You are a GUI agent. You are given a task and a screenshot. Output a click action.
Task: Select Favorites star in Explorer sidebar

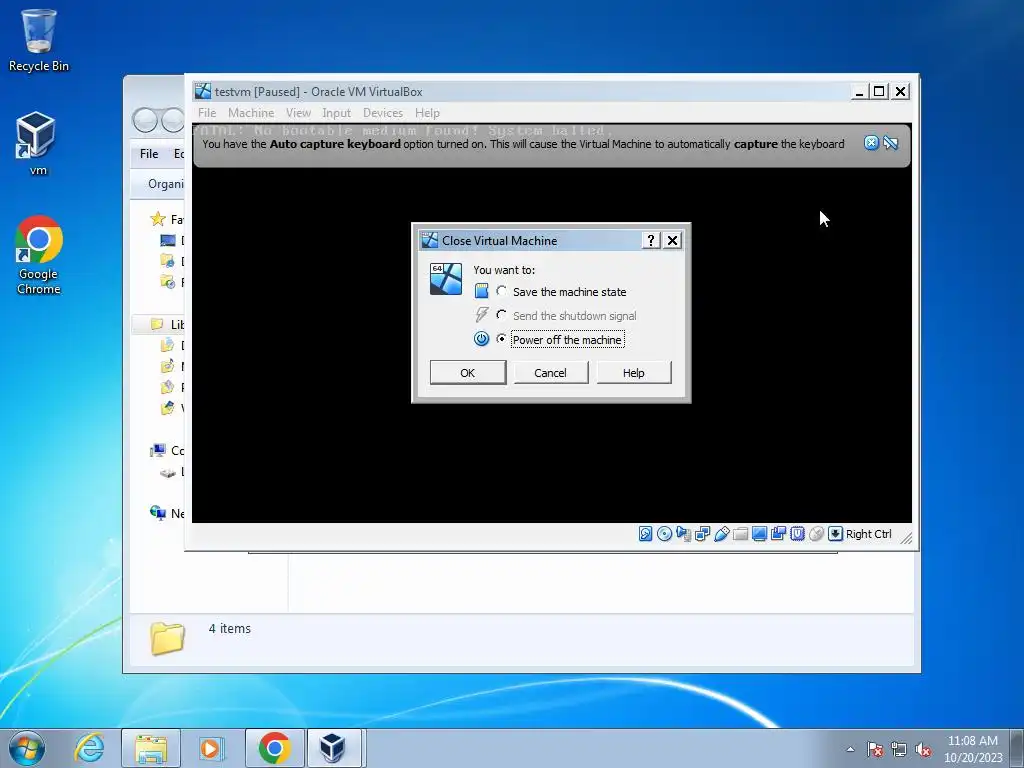pos(158,219)
